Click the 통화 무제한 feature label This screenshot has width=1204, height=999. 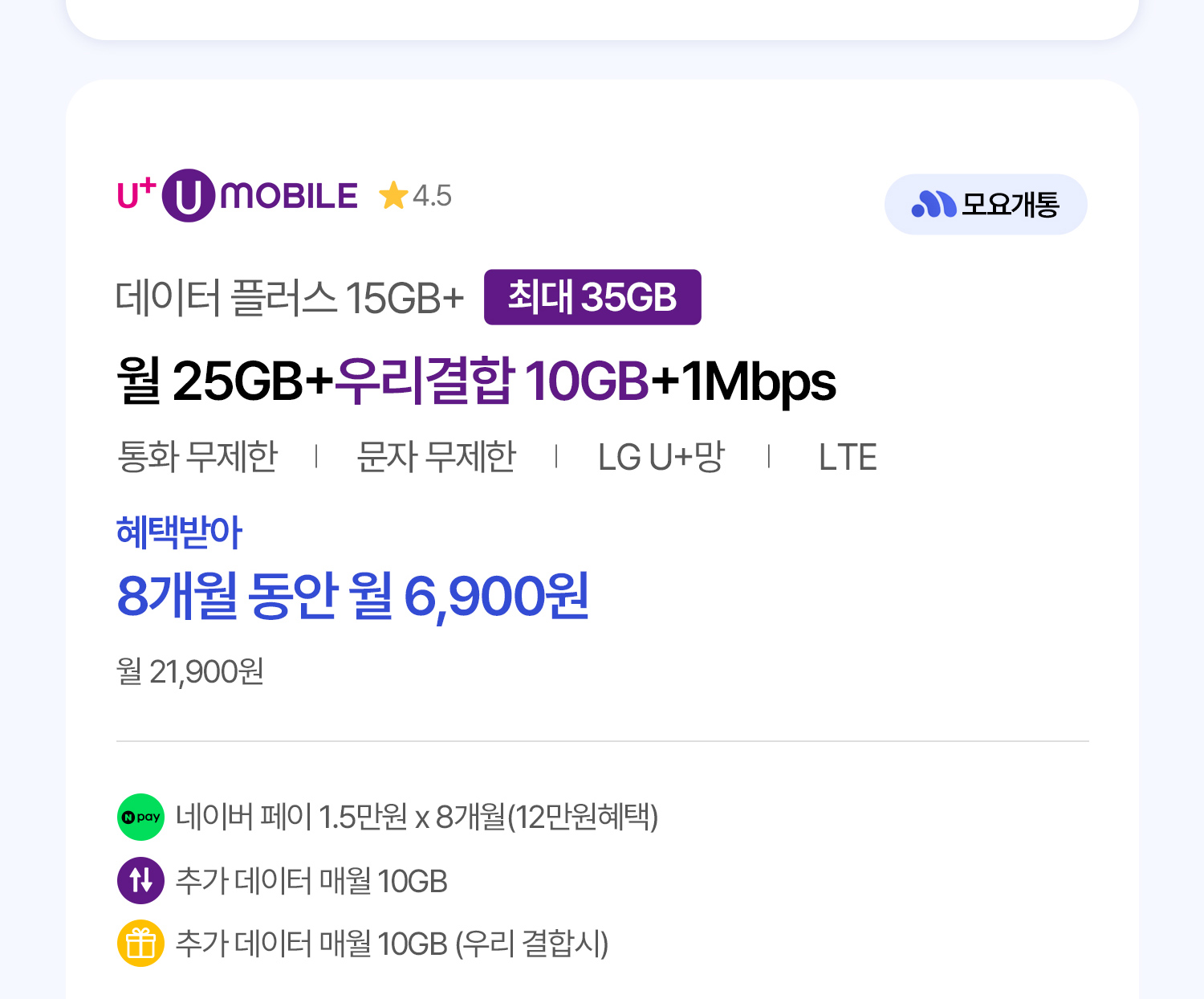coord(197,457)
